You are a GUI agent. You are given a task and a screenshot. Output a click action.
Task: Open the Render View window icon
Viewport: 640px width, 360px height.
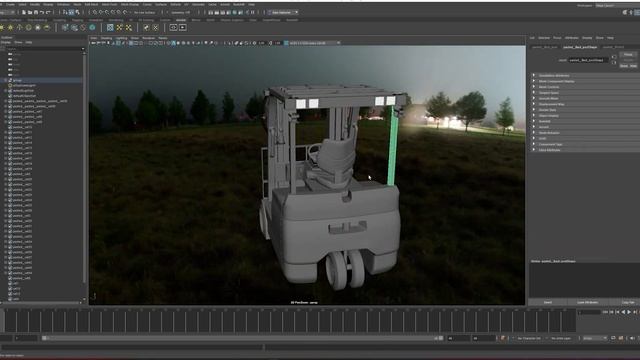click(x=211, y=12)
